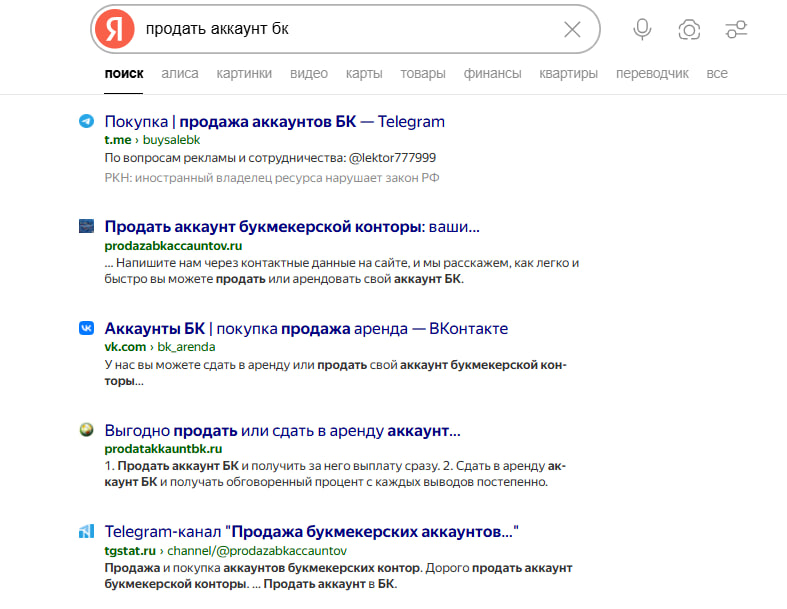Click snippet starting «Напишите нам через контактные»

click(342, 271)
